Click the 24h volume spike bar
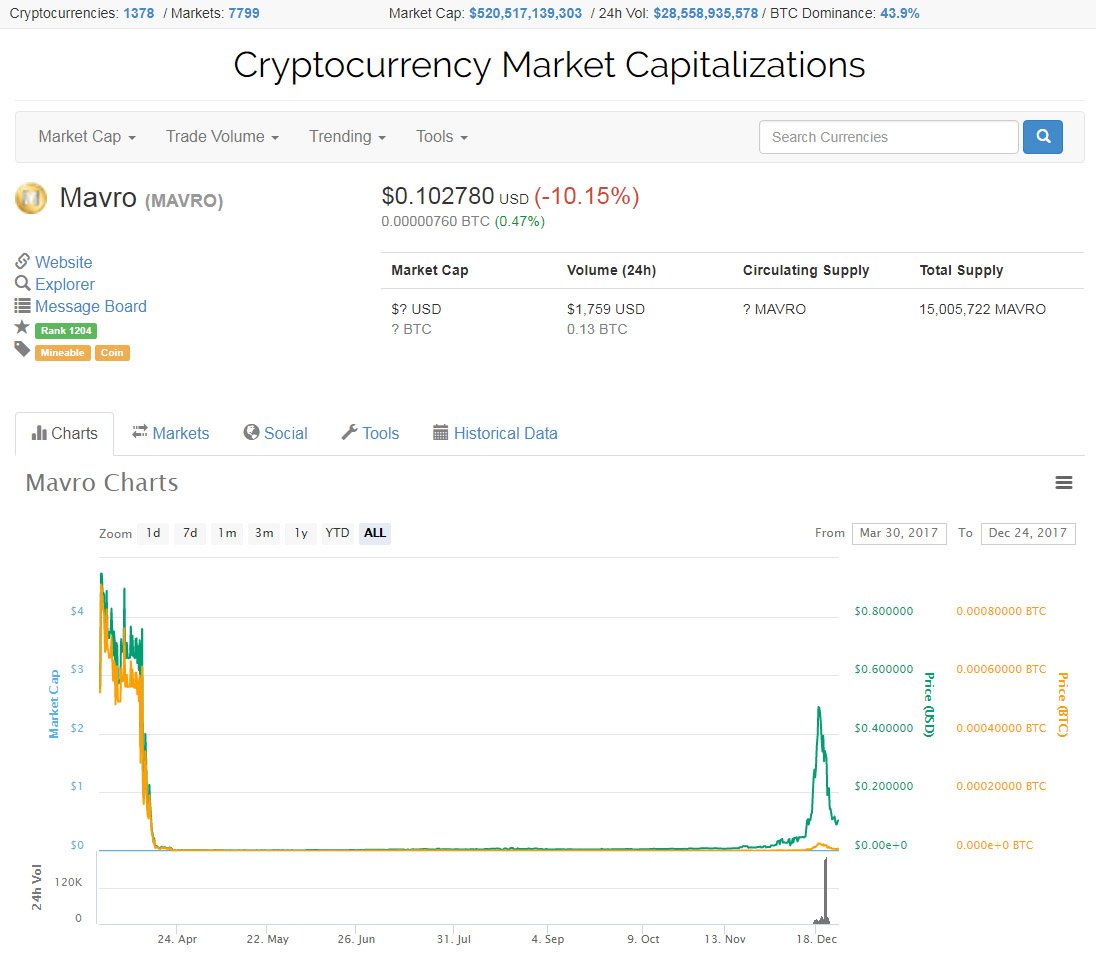Screen dimensions: 1096x954 [826, 892]
